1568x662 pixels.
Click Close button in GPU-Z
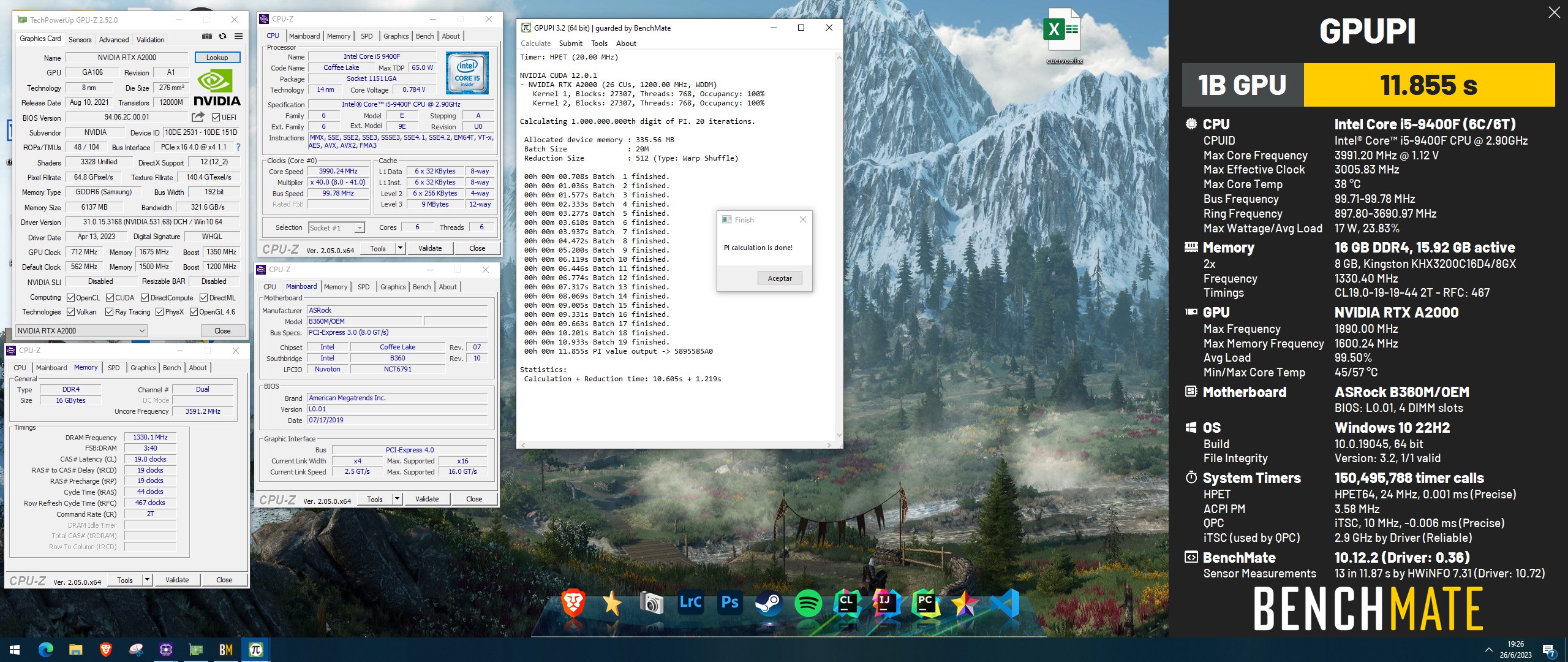tap(222, 331)
